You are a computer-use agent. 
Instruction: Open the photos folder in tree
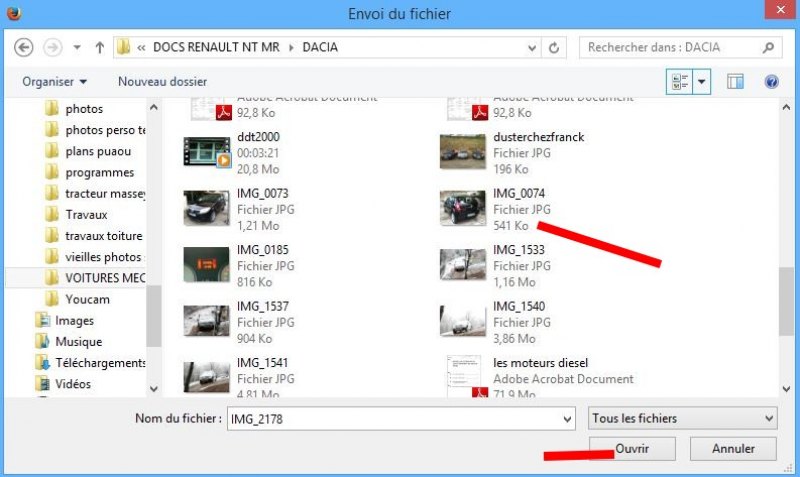tap(84, 109)
